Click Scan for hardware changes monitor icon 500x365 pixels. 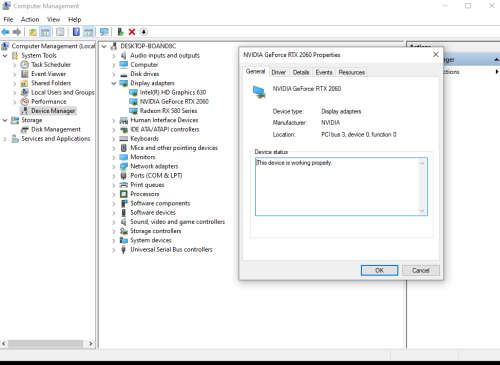coord(104,32)
